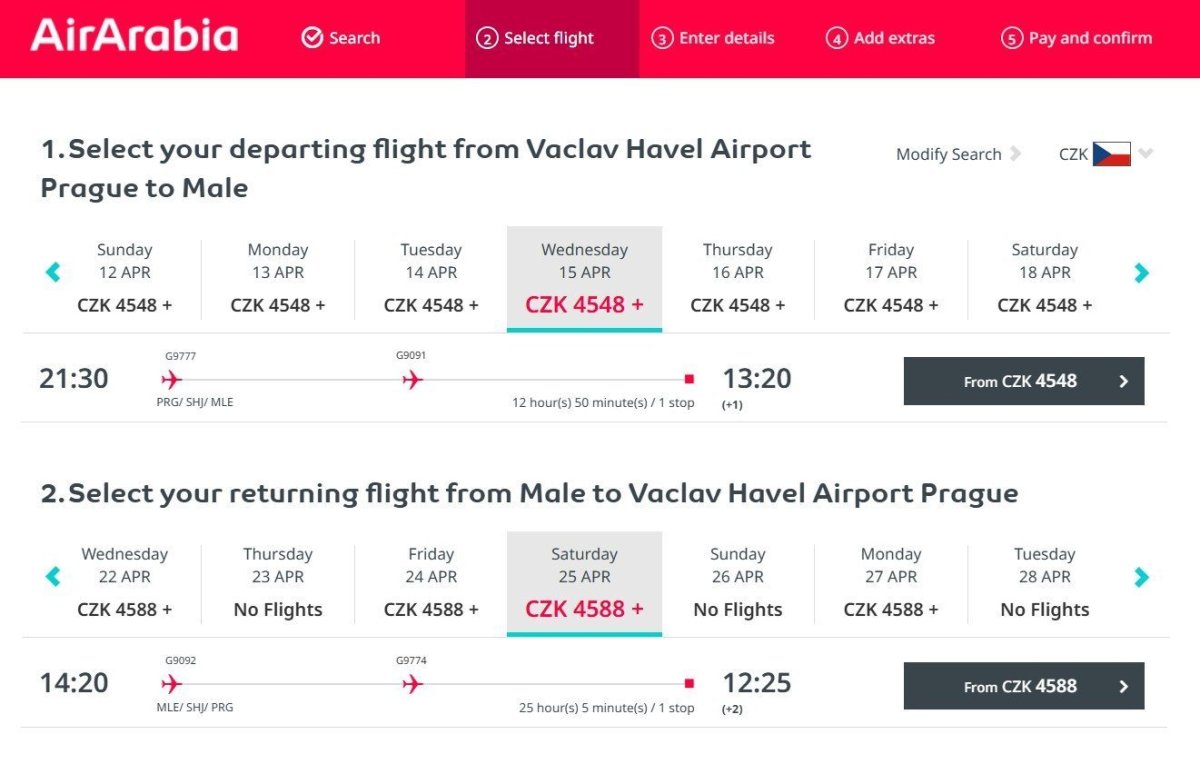Click the previous dates arrow for departing flights
Screen dimensions: 1200x764
pos(53,272)
